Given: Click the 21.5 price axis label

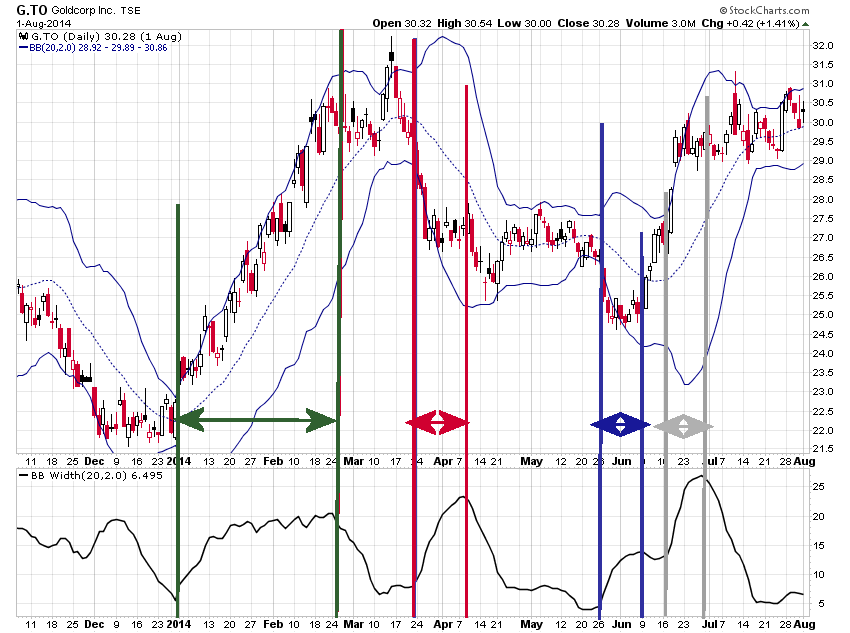Looking at the screenshot, I should pyautogui.click(x=823, y=449).
